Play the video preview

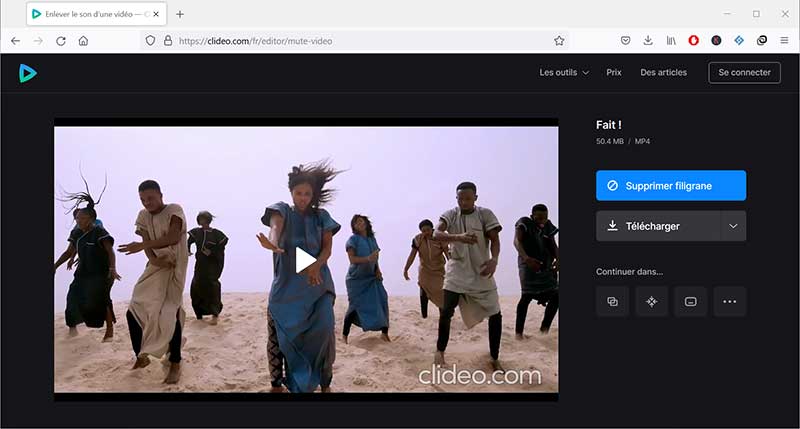point(306,260)
